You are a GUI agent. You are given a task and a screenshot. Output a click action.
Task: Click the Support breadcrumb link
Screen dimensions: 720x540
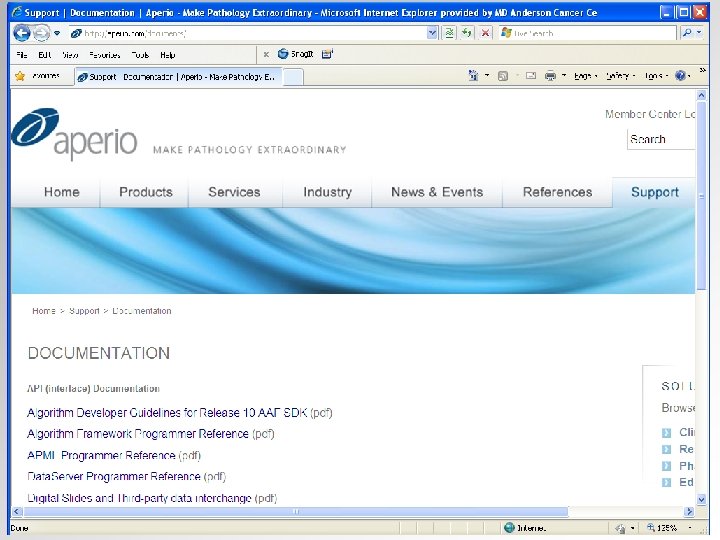(x=84, y=311)
